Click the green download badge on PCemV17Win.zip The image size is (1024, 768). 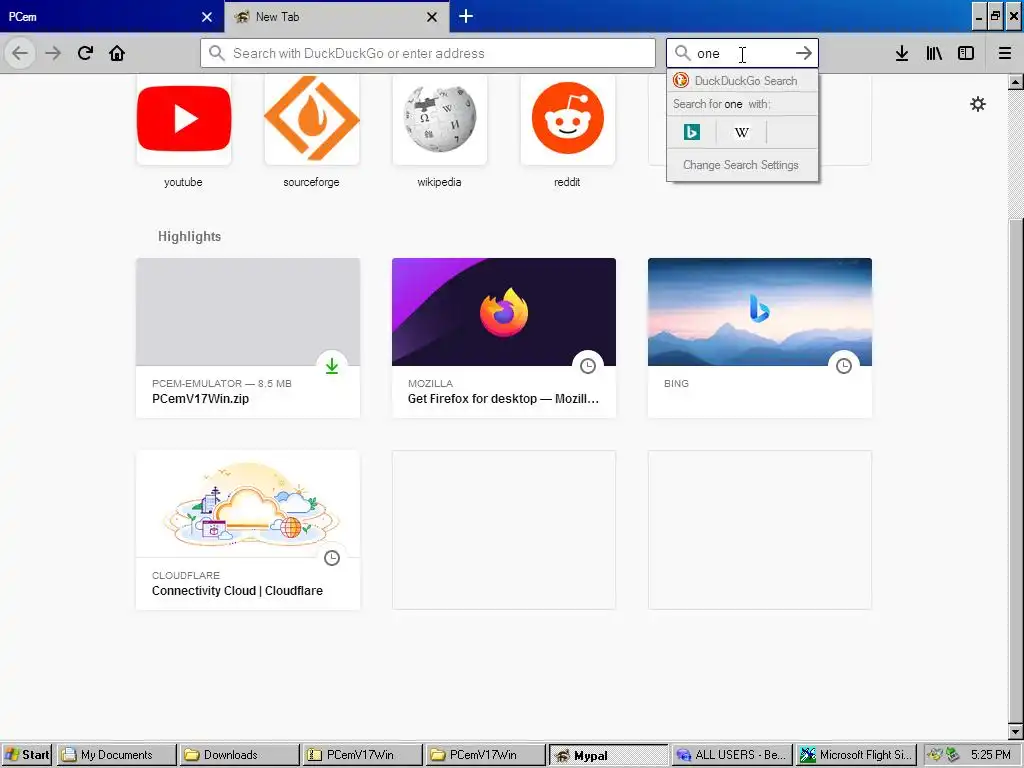coord(332,366)
